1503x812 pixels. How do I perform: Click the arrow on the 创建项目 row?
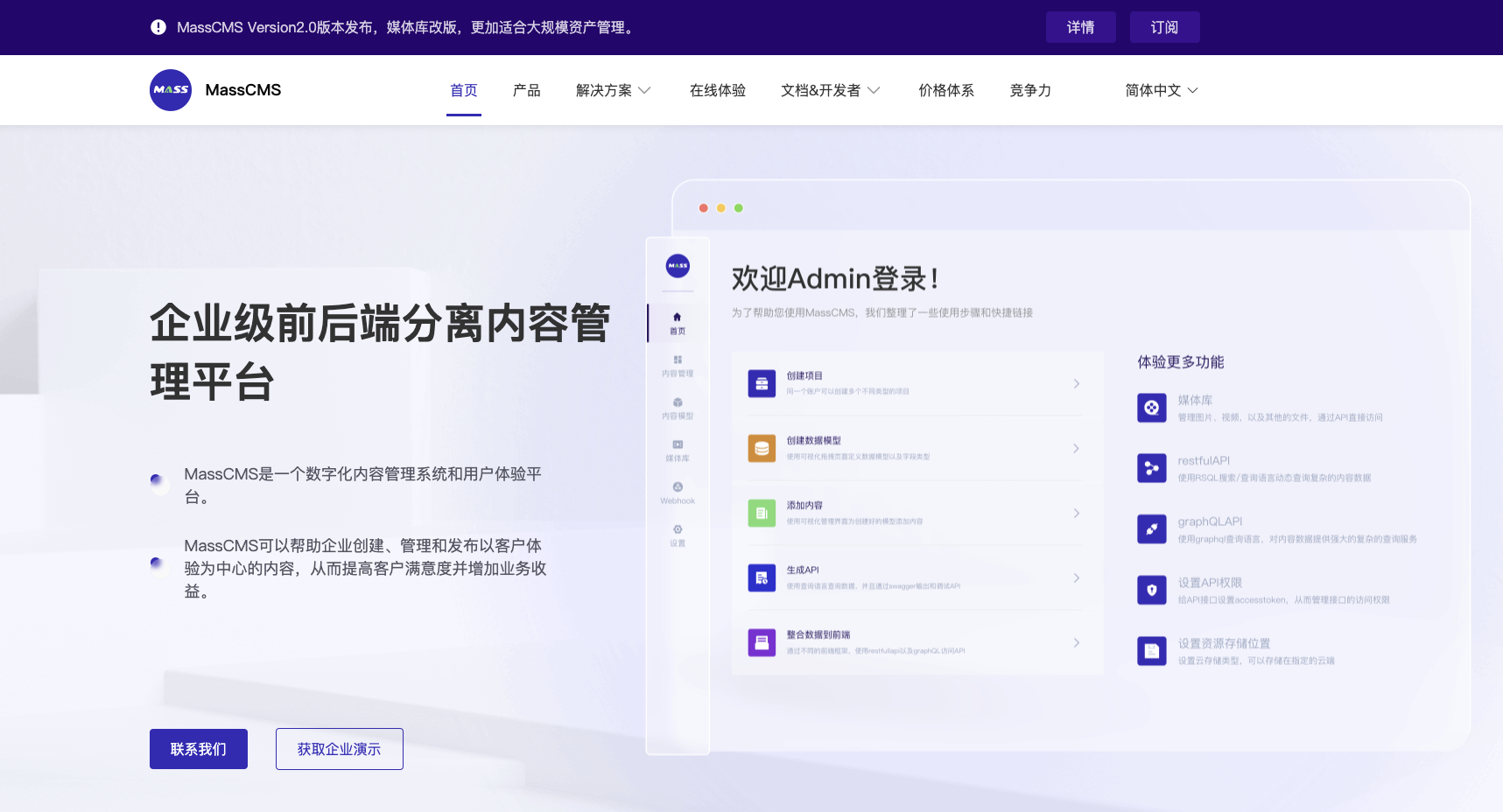(1077, 383)
